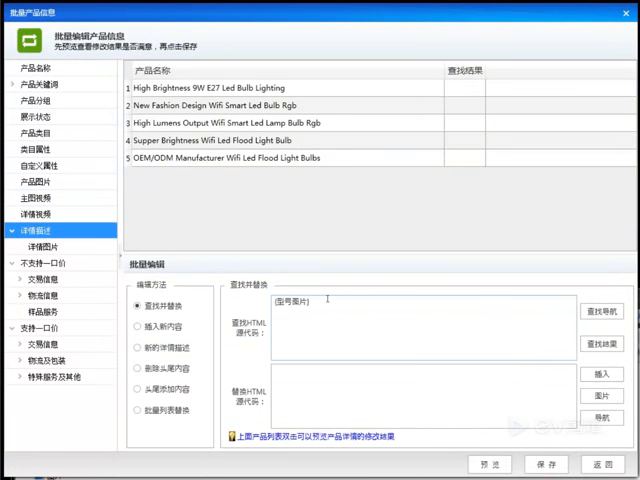Go to 类目属性 in sidebar
640x480 pixels.
36,149
